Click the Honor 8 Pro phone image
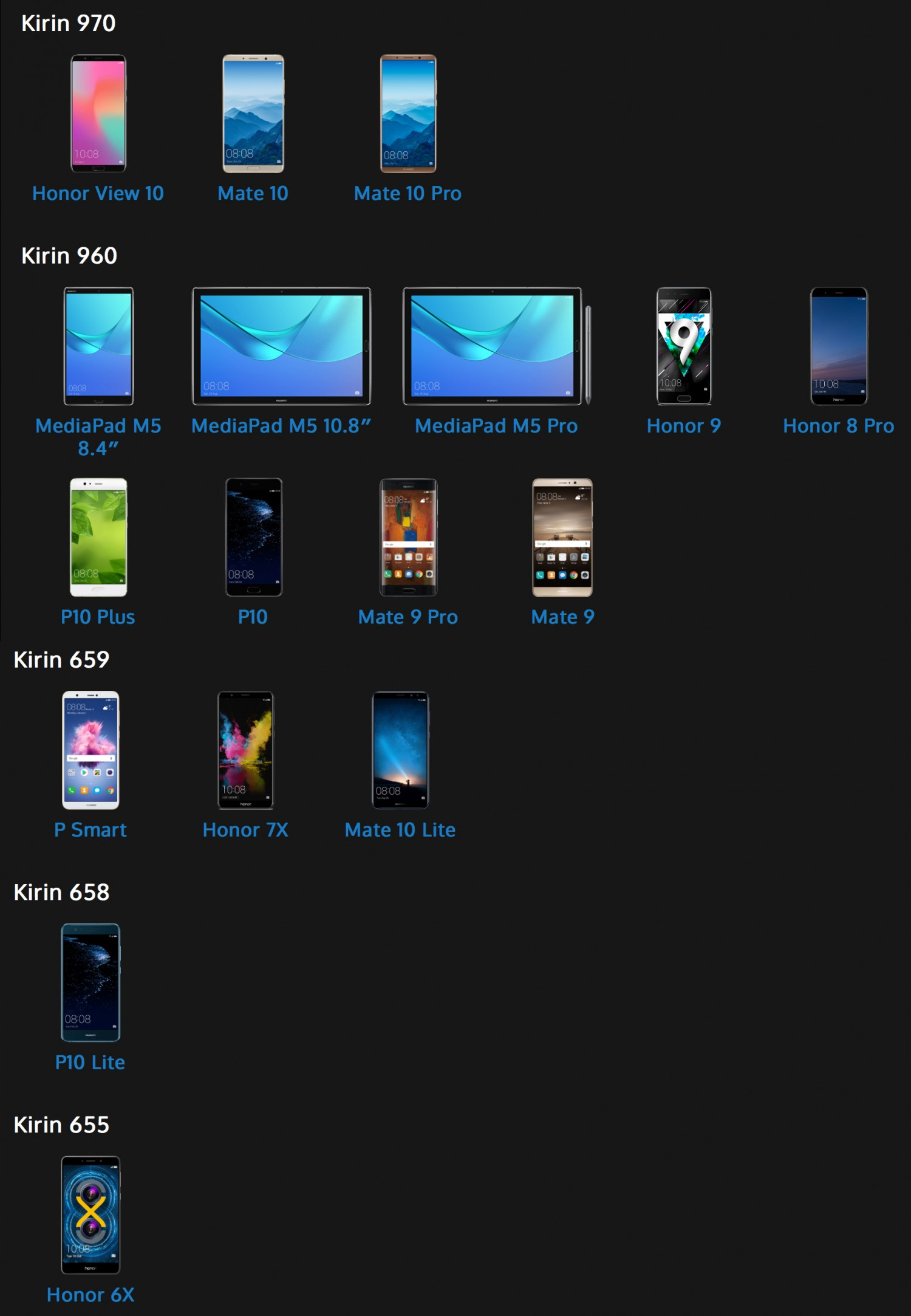This screenshot has width=911, height=1316. pyautogui.click(x=839, y=346)
